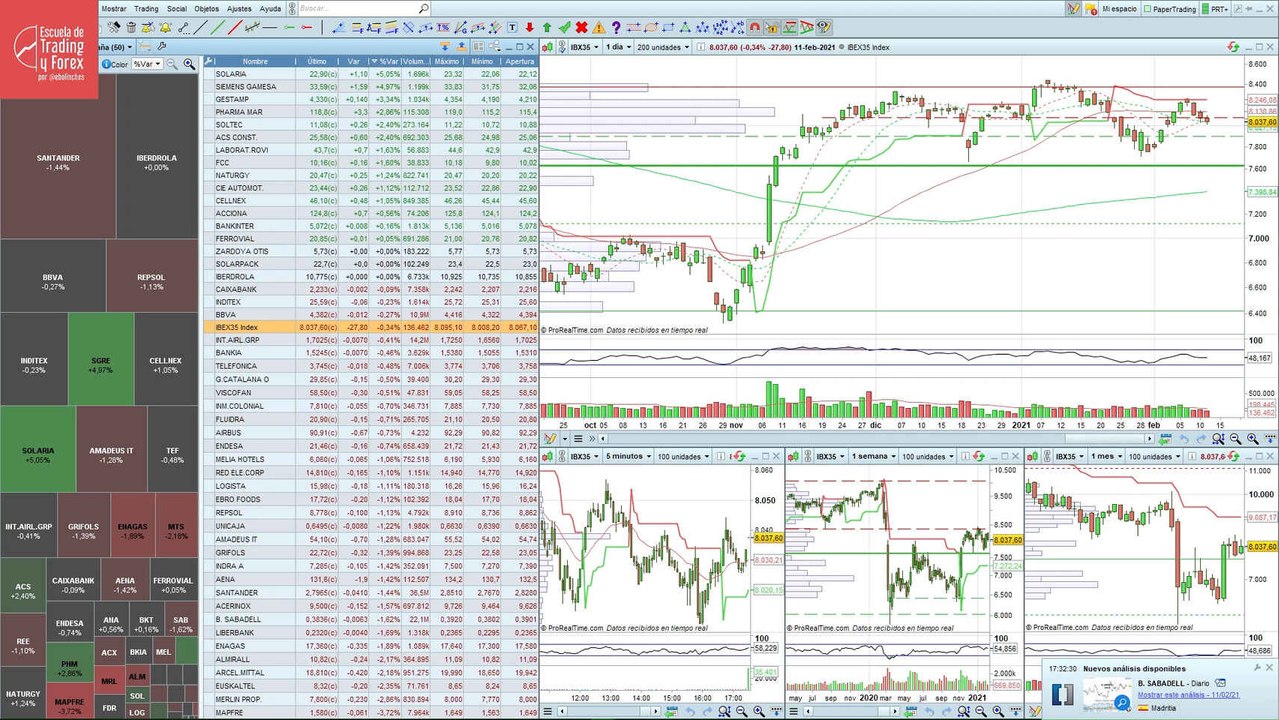Open the Ayuda menu

271,8
